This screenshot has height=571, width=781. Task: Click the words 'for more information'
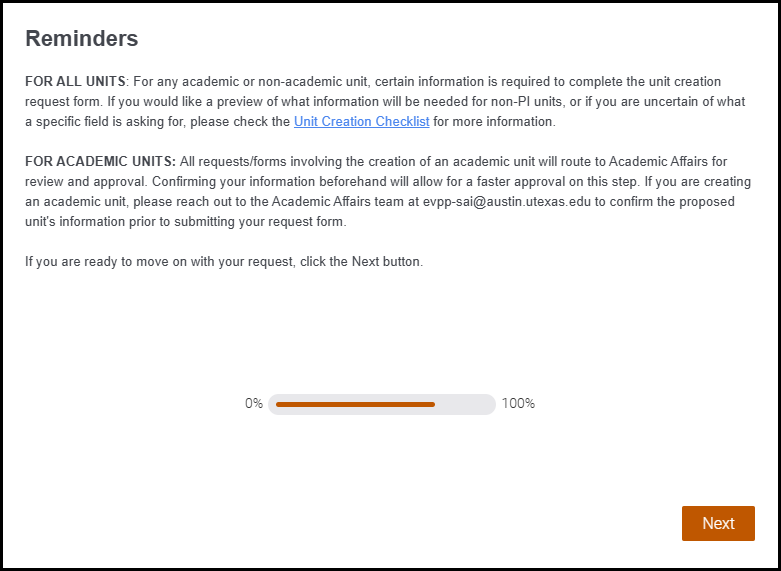pyautogui.click(x=493, y=122)
